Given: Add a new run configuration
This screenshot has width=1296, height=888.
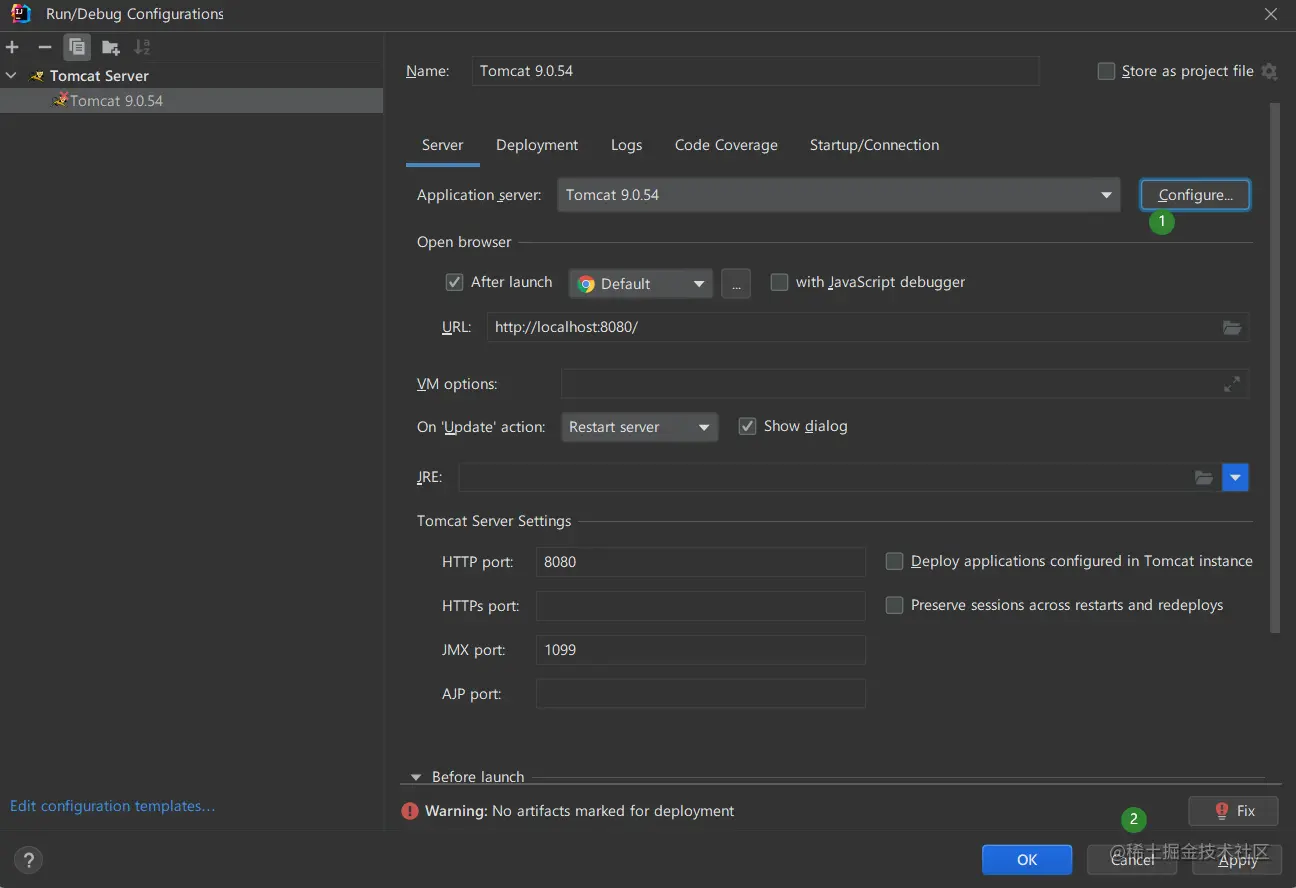Looking at the screenshot, I should 12,47.
